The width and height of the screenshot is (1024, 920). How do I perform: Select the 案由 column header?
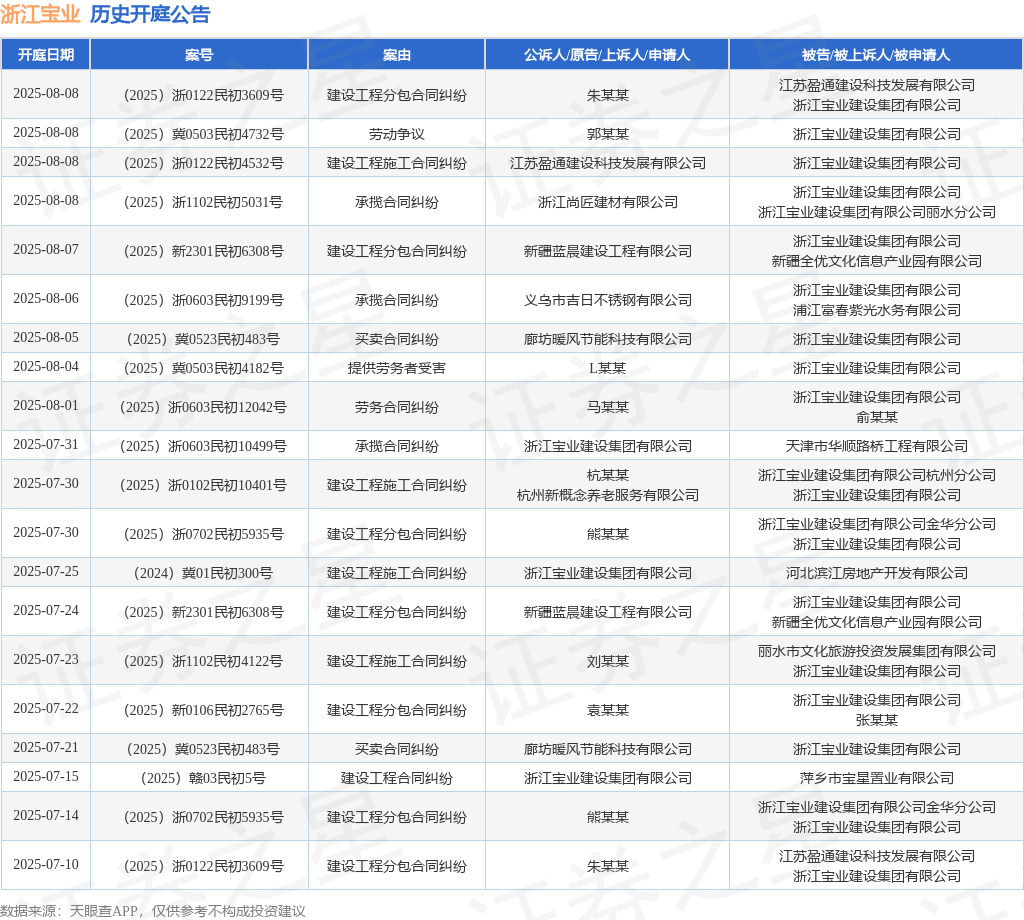[x=396, y=55]
